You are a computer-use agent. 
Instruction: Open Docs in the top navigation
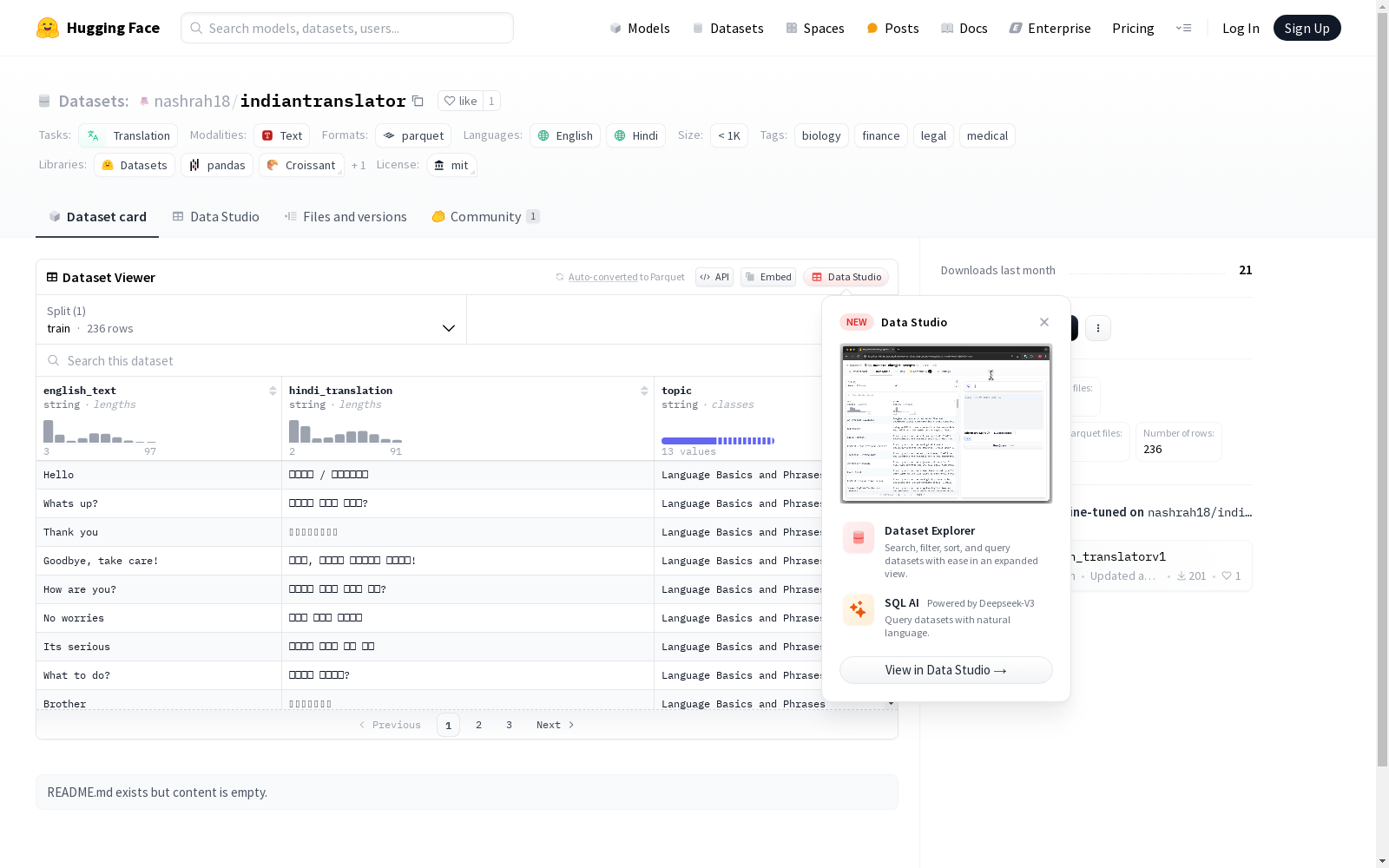coord(964,28)
